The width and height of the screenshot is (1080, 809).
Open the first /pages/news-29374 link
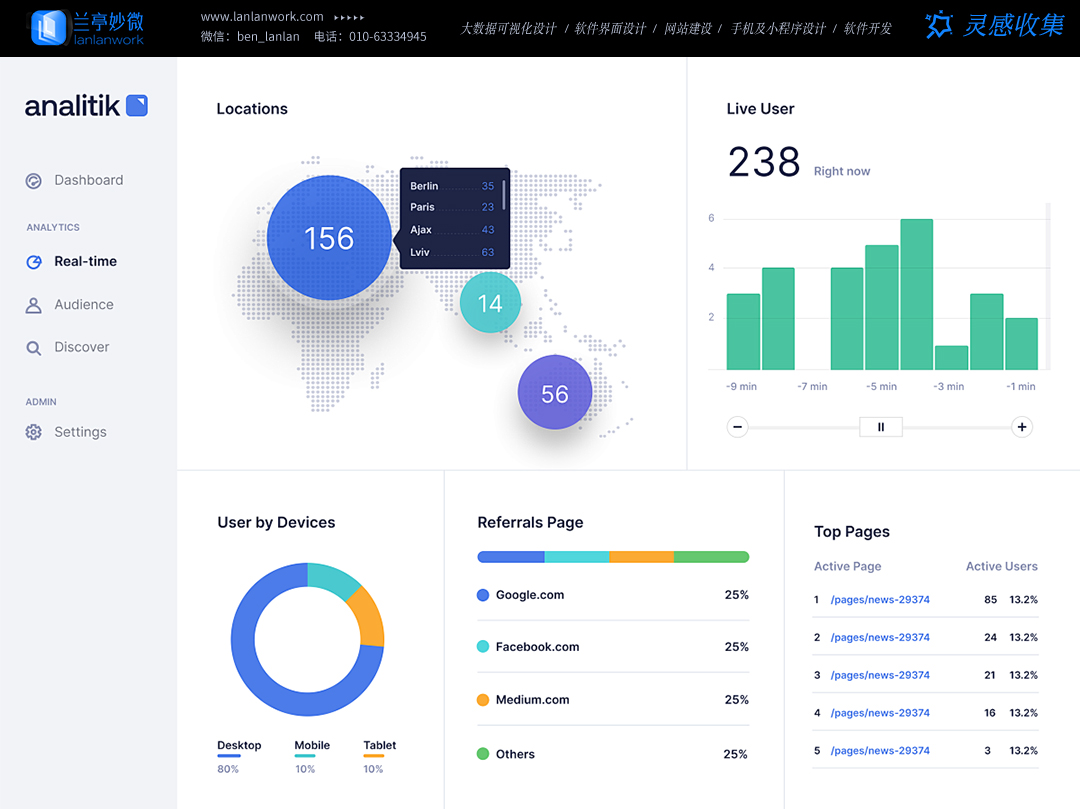click(x=880, y=600)
